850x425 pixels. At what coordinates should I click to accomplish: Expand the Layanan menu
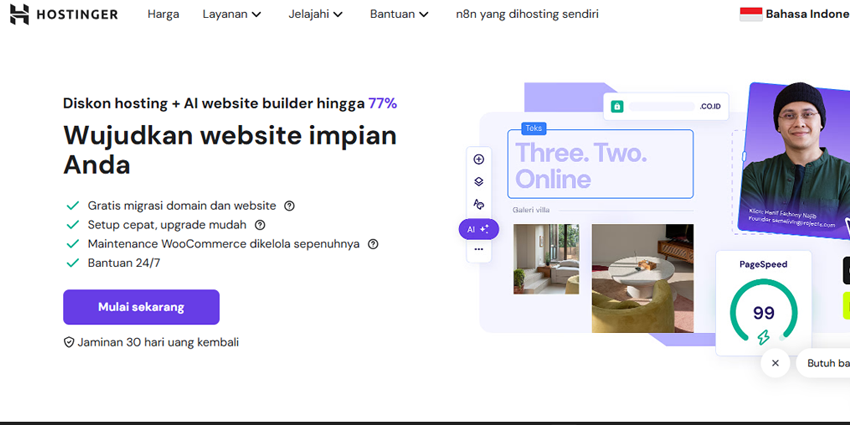[231, 14]
